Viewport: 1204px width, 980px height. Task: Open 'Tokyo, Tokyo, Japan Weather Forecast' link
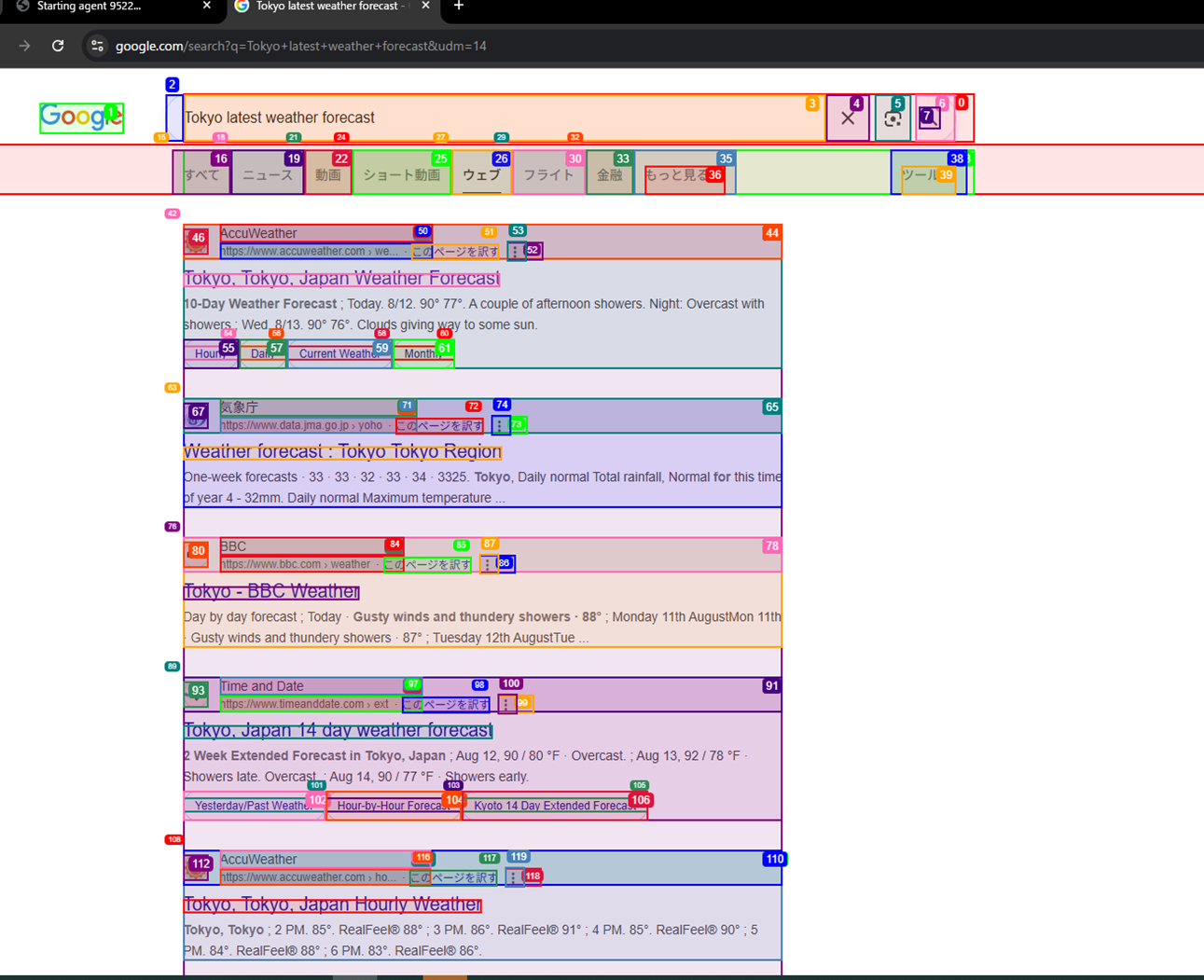pyautogui.click(x=341, y=278)
